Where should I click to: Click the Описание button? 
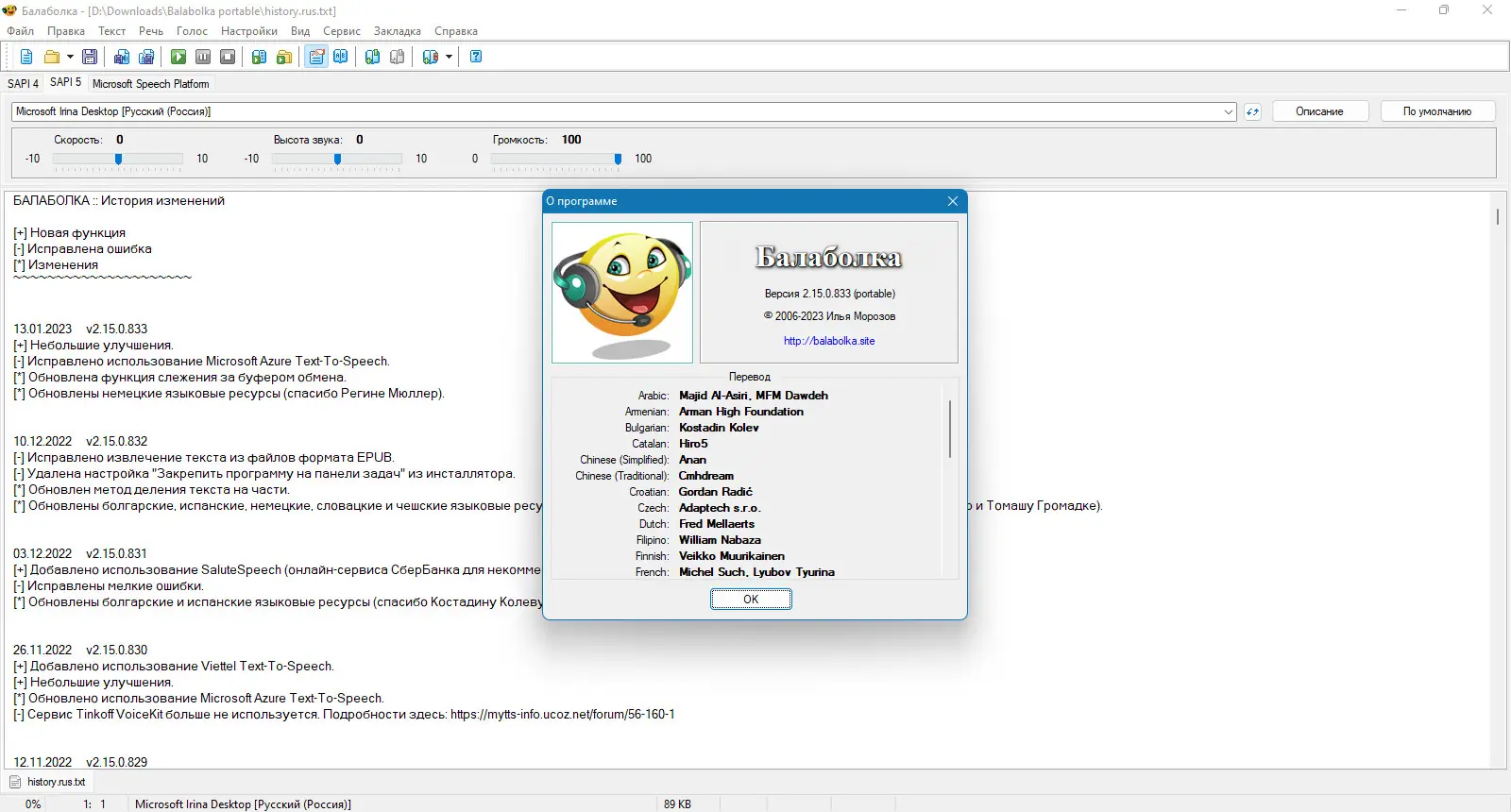[1319, 111]
